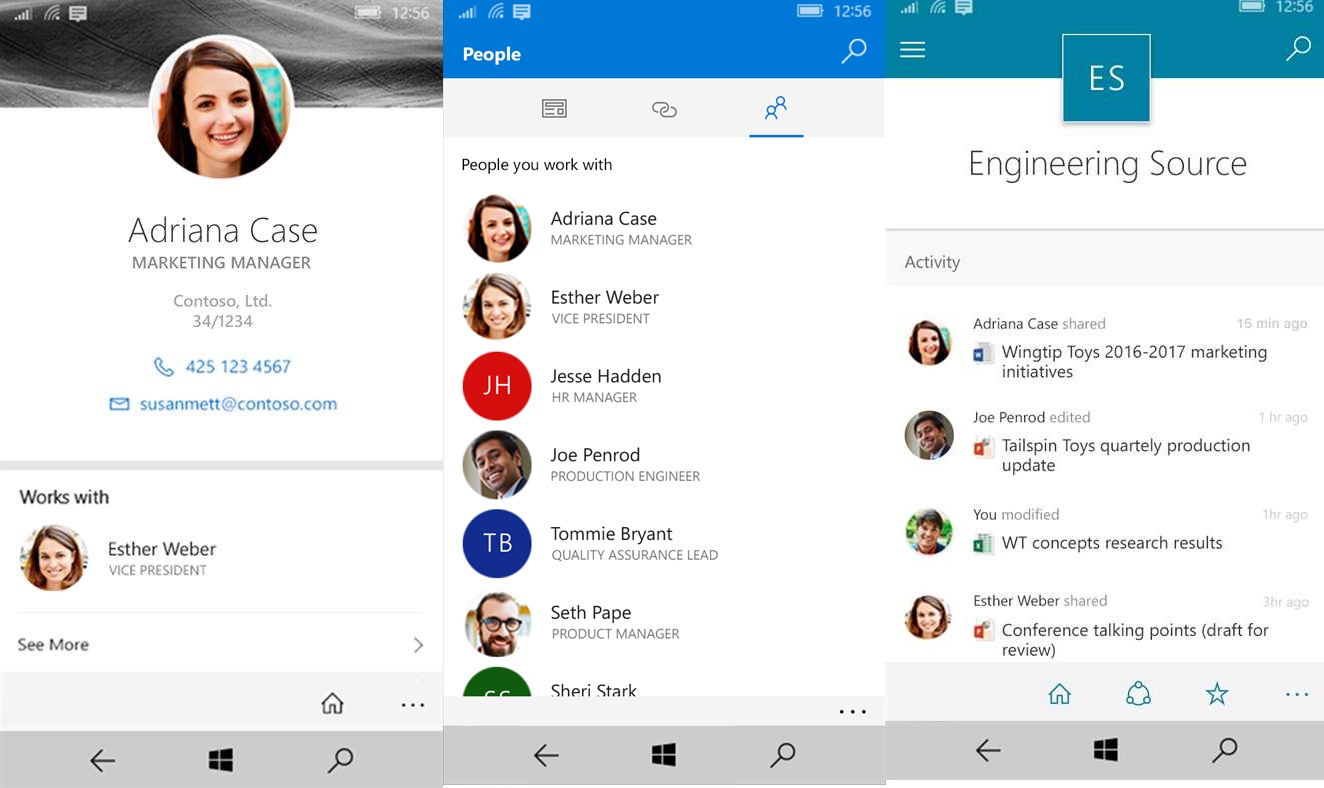Tap Adriana Case's profile photo toggle area
This screenshot has height=788, width=1324.
(221, 107)
